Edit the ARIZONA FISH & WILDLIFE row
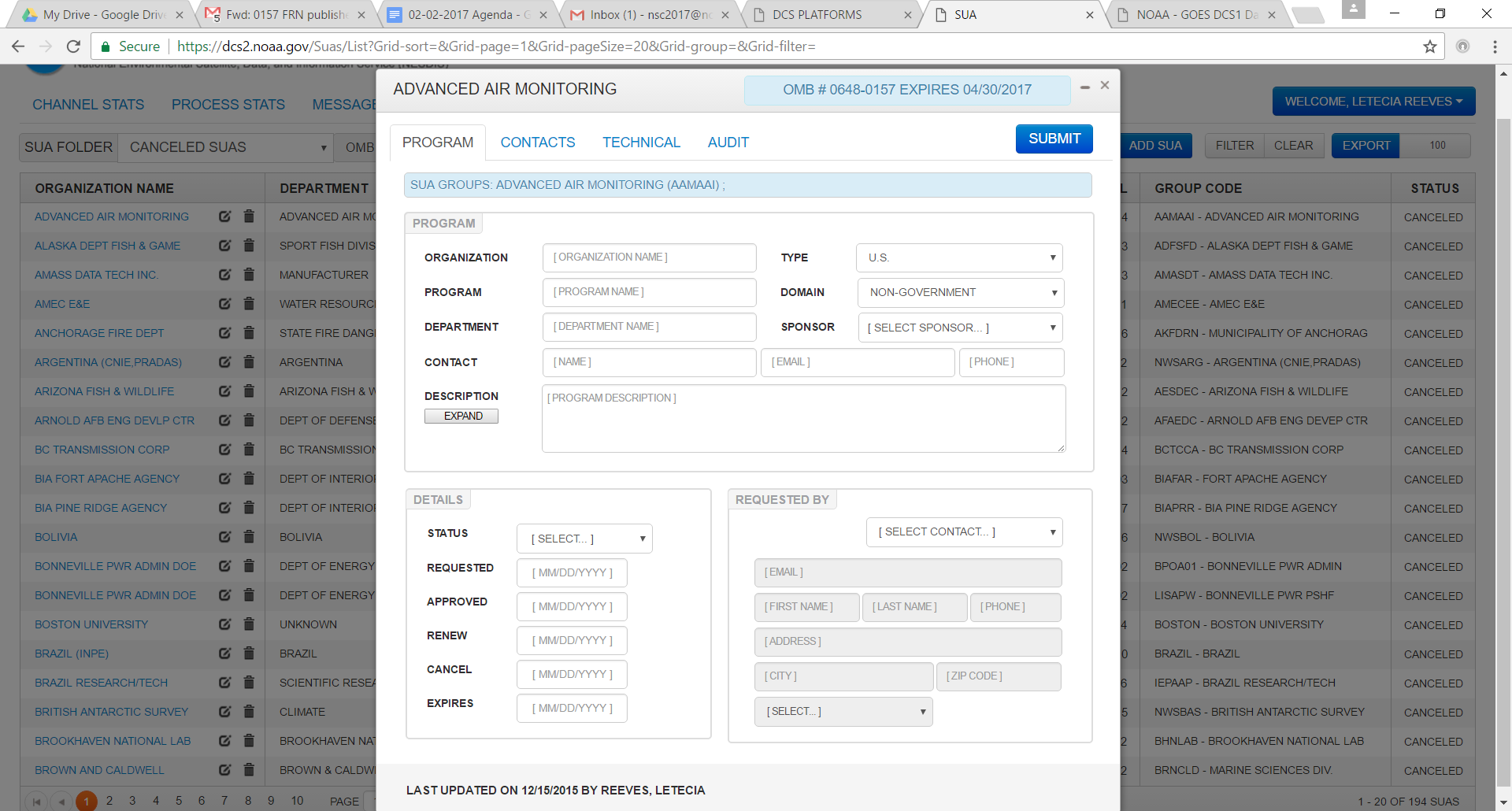 [225, 391]
